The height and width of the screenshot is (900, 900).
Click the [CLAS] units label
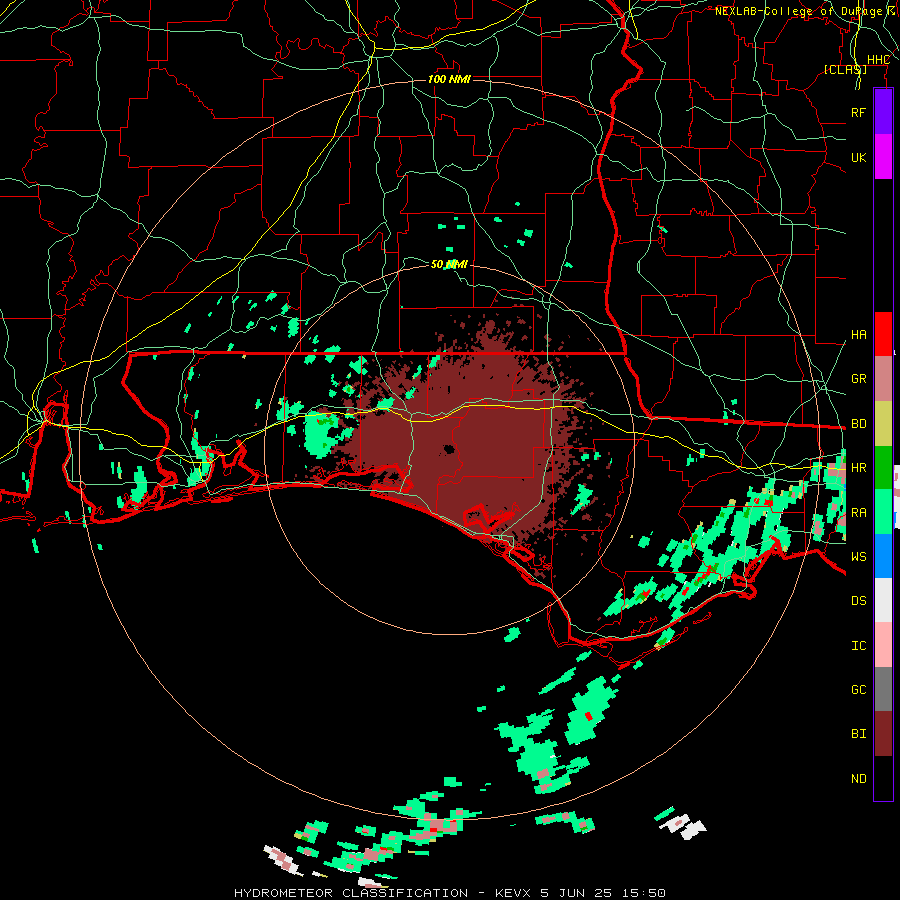(845, 69)
